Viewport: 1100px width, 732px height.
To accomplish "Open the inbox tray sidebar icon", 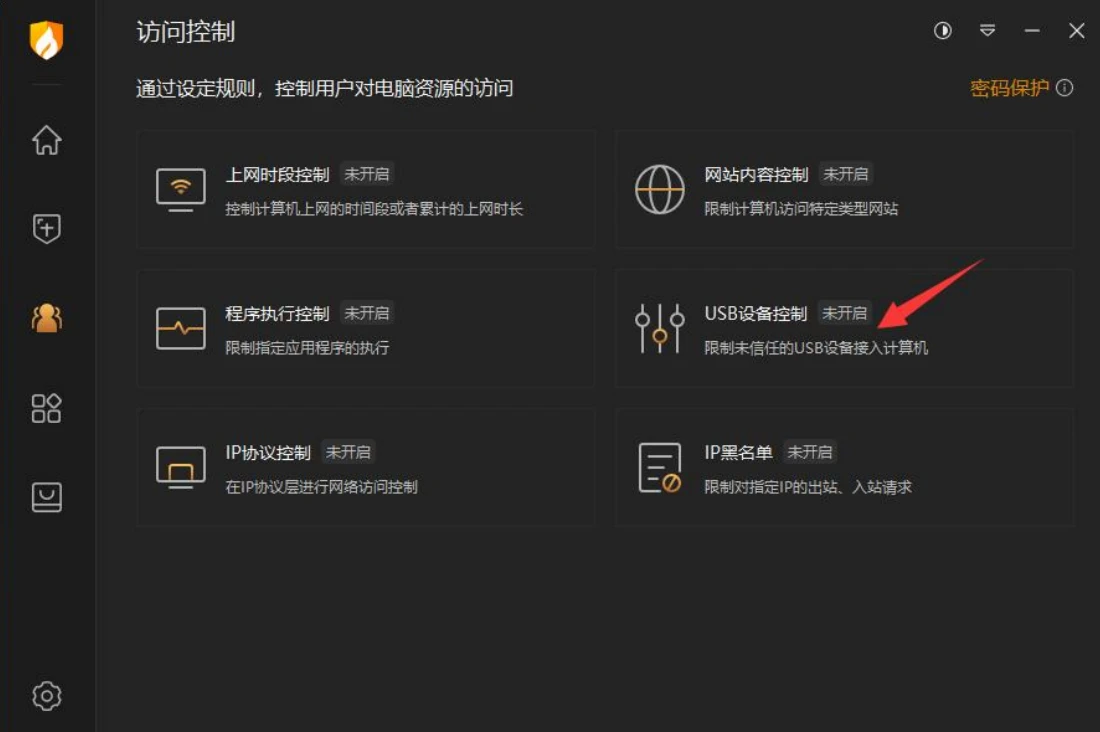I will (46, 497).
